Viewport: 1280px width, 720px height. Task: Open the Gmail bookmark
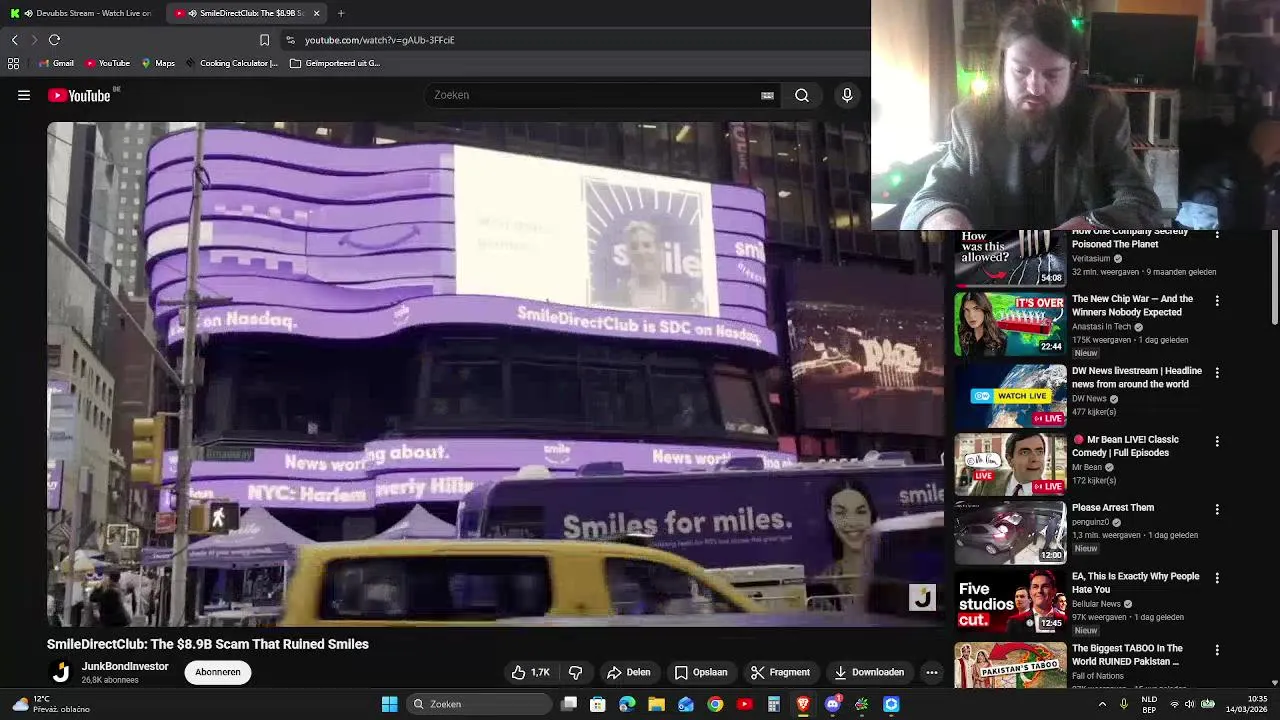click(56, 63)
